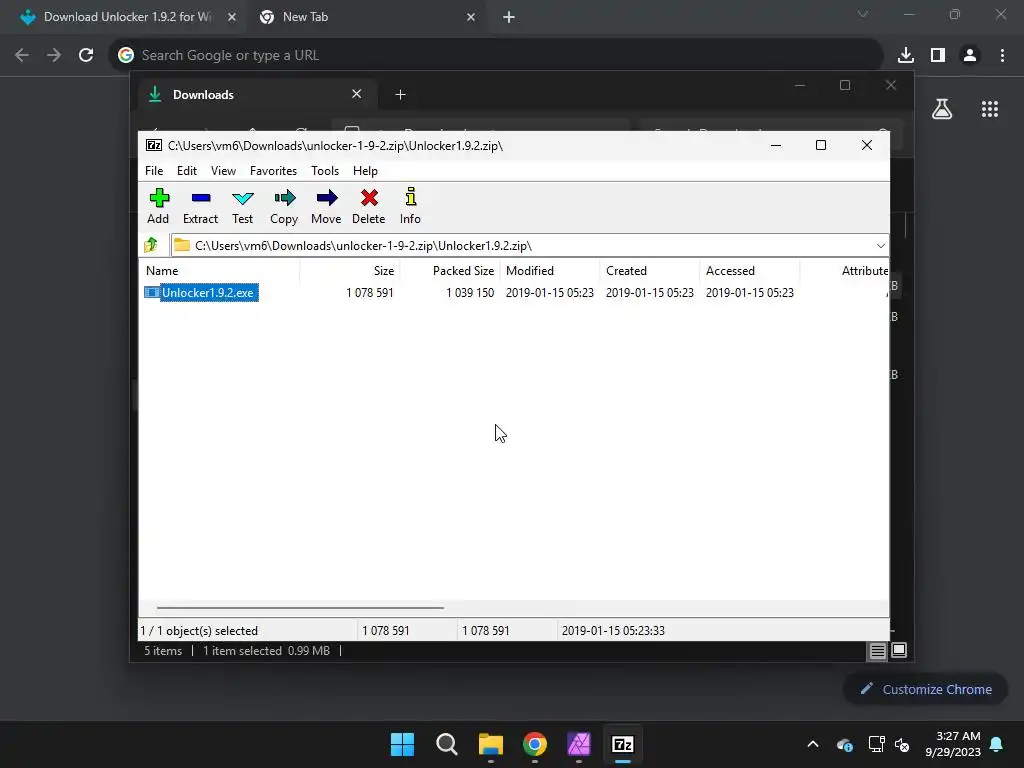Add a new tab in File Explorer
Screen dimensions: 1024x768
click(x=400, y=95)
